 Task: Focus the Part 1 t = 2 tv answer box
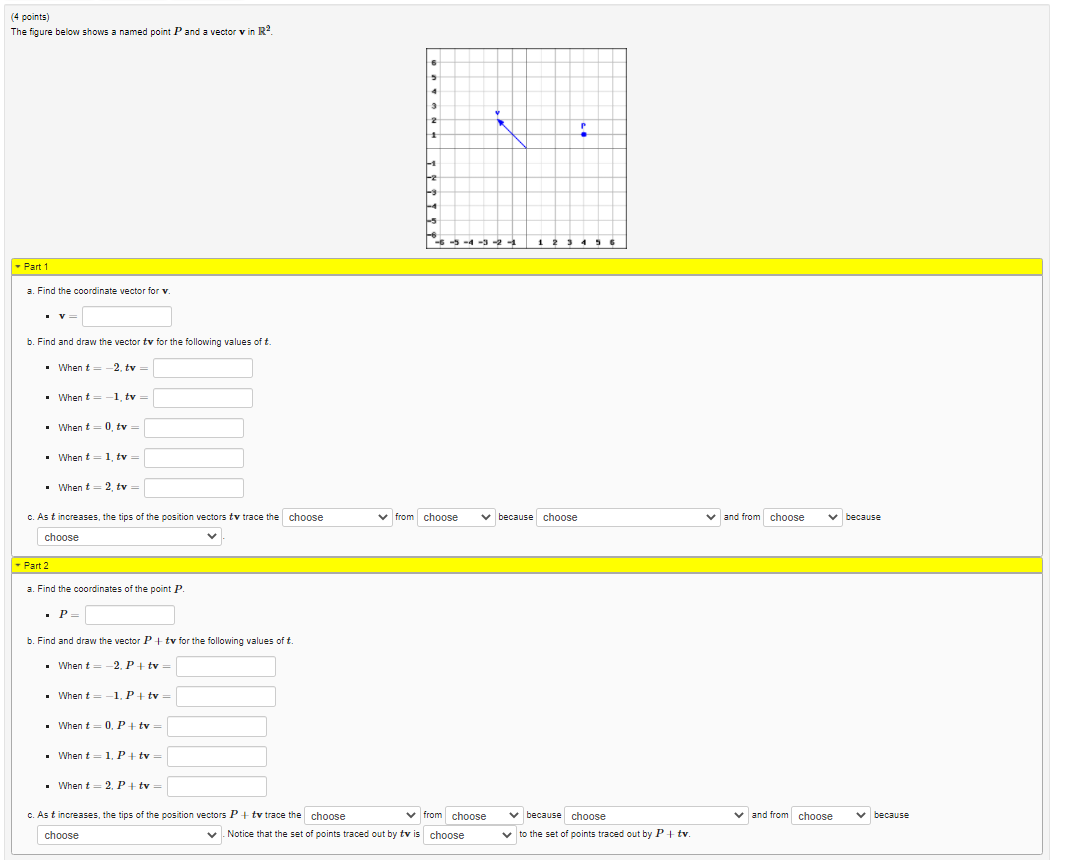click(x=194, y=488)
